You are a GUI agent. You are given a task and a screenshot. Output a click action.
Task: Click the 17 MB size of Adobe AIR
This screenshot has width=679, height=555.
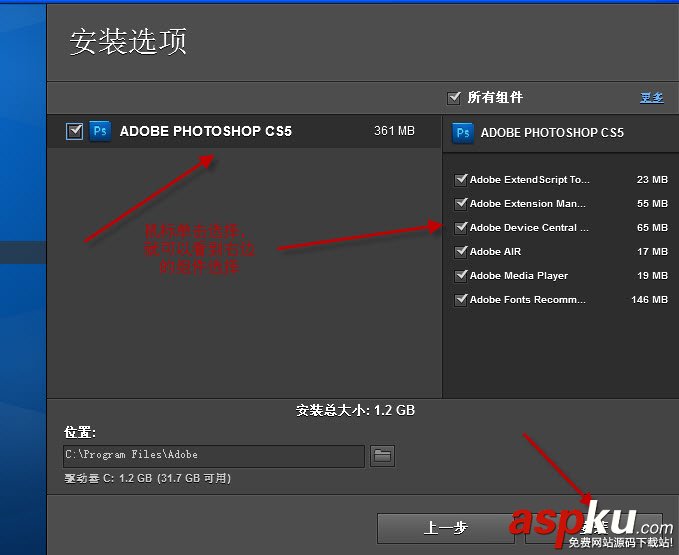(x=652, y=252)
